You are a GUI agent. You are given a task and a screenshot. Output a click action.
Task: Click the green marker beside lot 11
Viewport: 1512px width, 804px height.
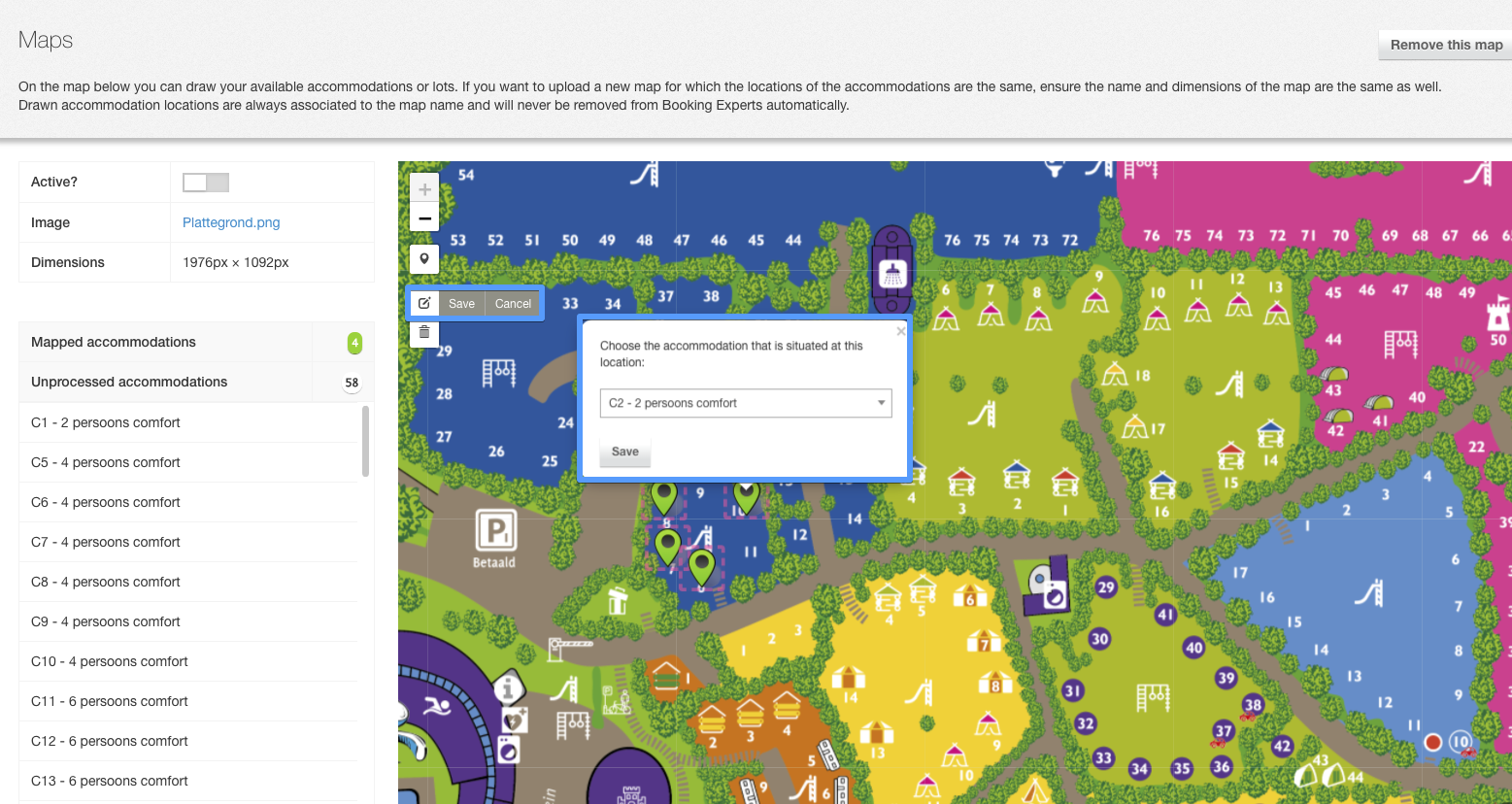(x=701, y=567)
